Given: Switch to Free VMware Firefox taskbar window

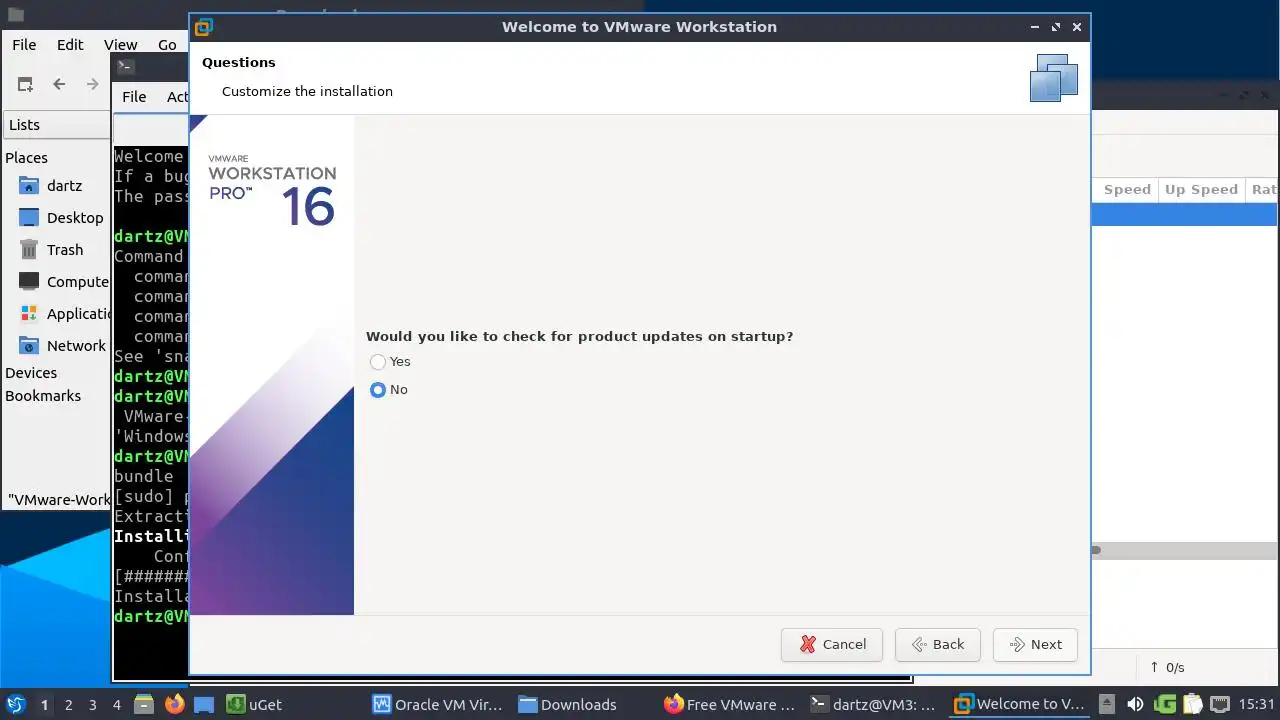Looking at the screenshot, I should pyautogui.click(x=730, y=704).
